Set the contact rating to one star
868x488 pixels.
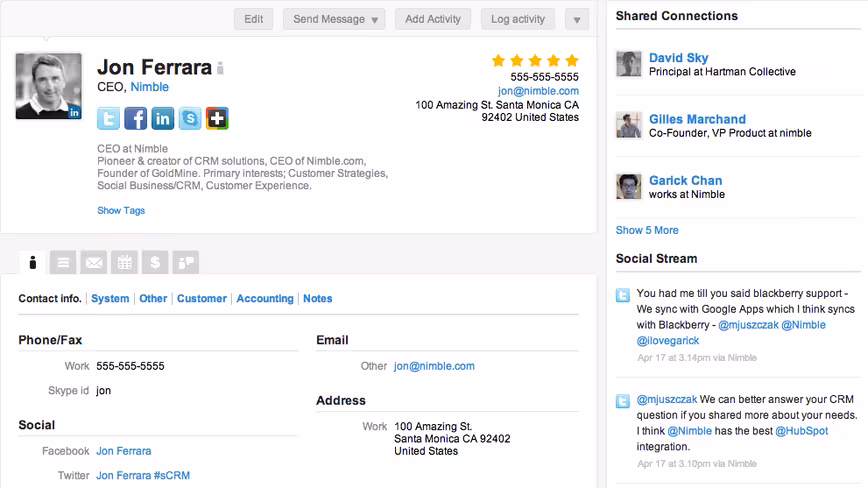(x=498, y=60)
